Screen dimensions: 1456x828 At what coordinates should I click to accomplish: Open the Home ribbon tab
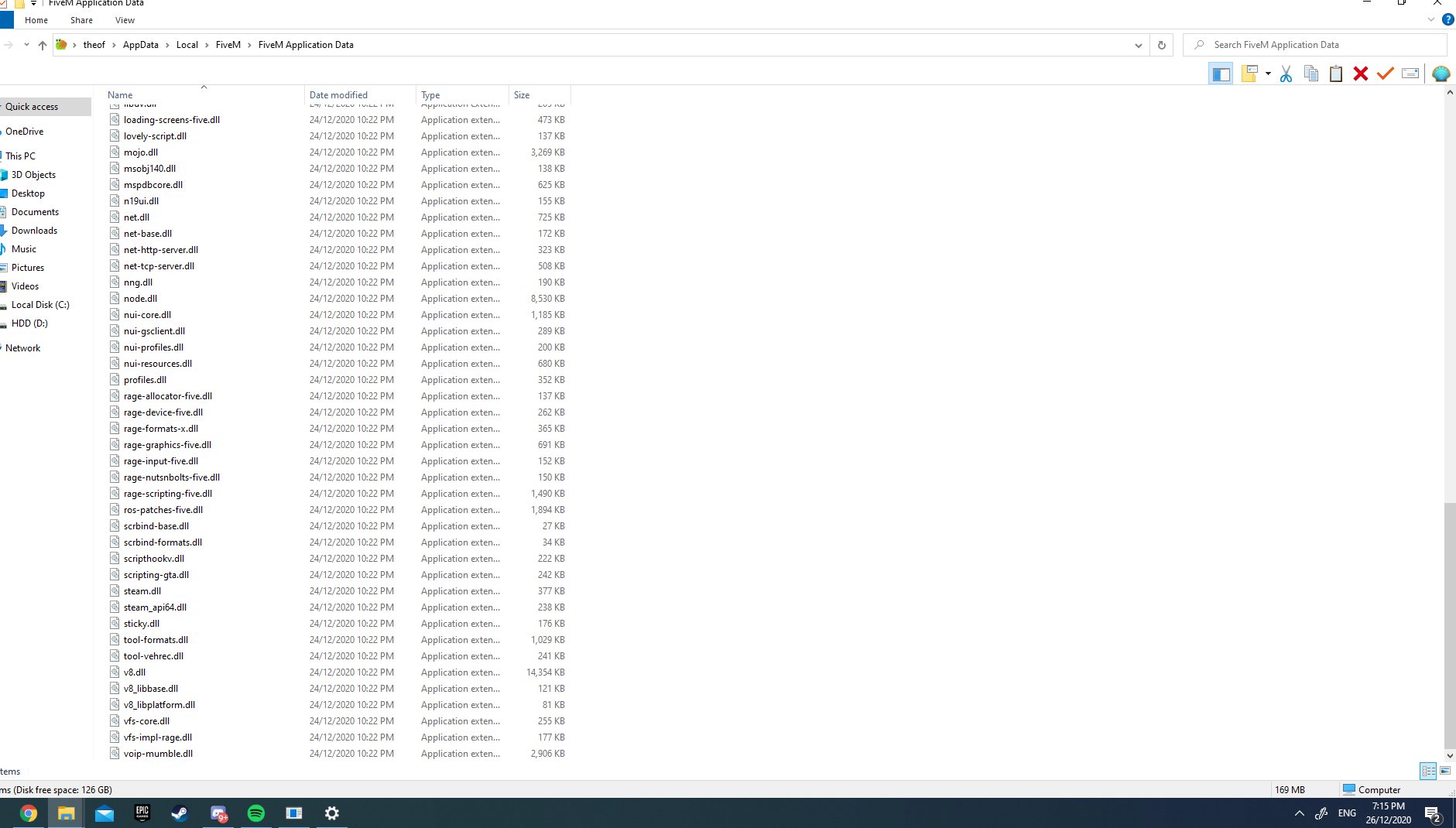36,20
